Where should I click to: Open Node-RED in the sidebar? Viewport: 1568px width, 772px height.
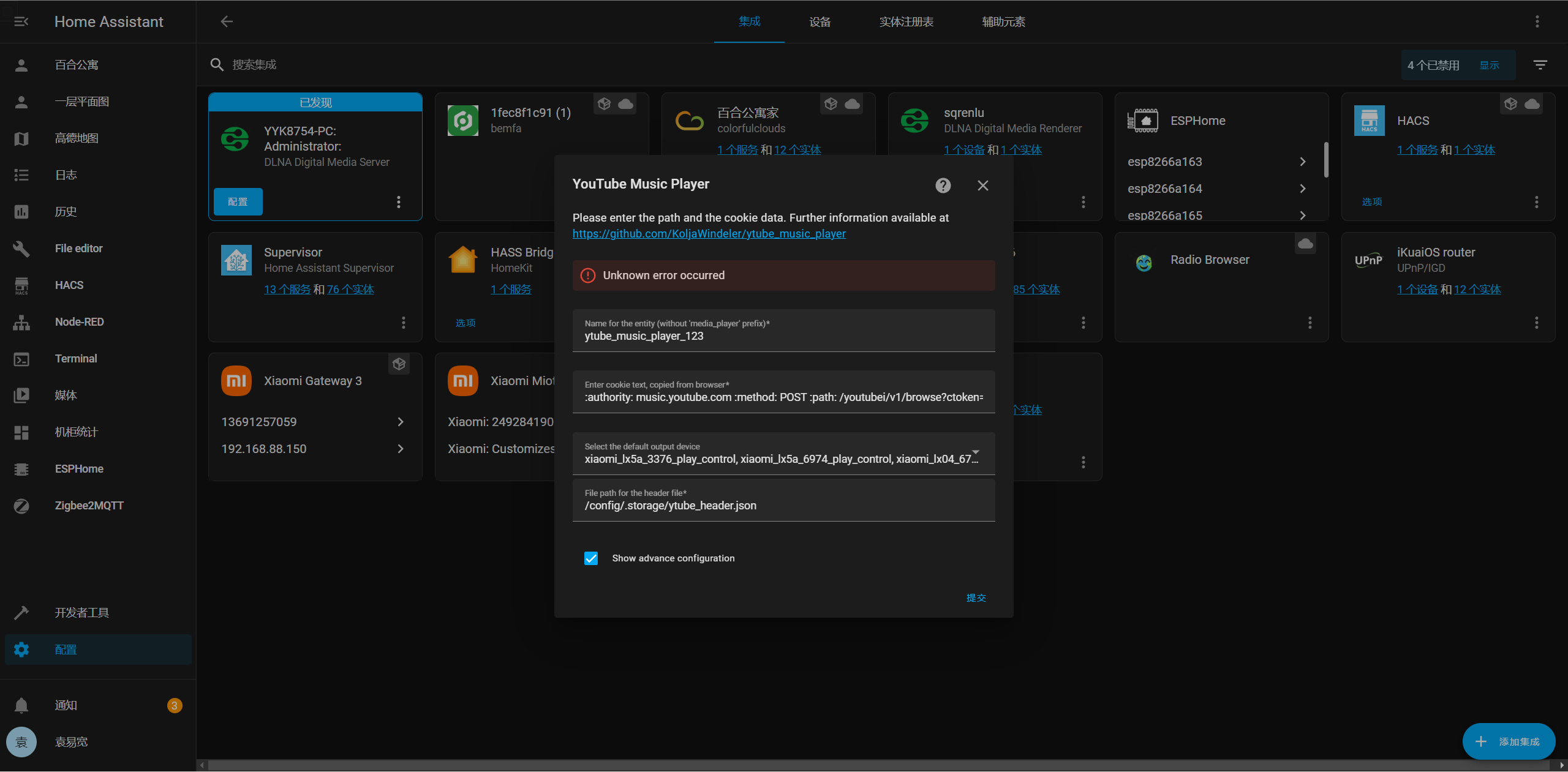click(79, 321)
